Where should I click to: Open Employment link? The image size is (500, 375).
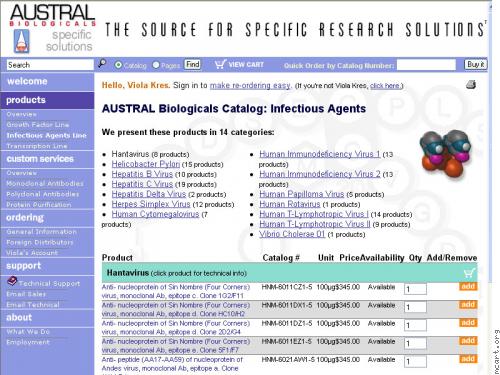(x=28, y=342)
